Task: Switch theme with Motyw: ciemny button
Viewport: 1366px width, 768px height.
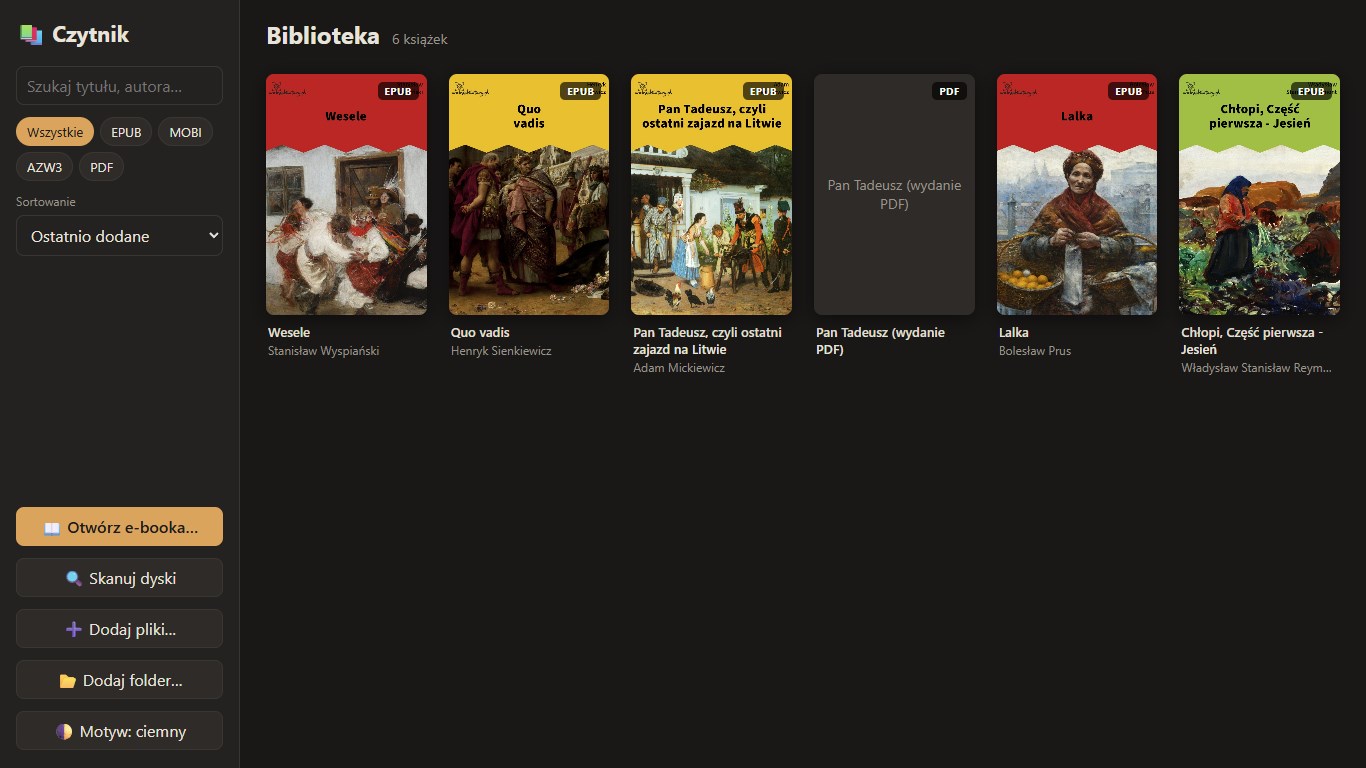Action: coord(119,731)
